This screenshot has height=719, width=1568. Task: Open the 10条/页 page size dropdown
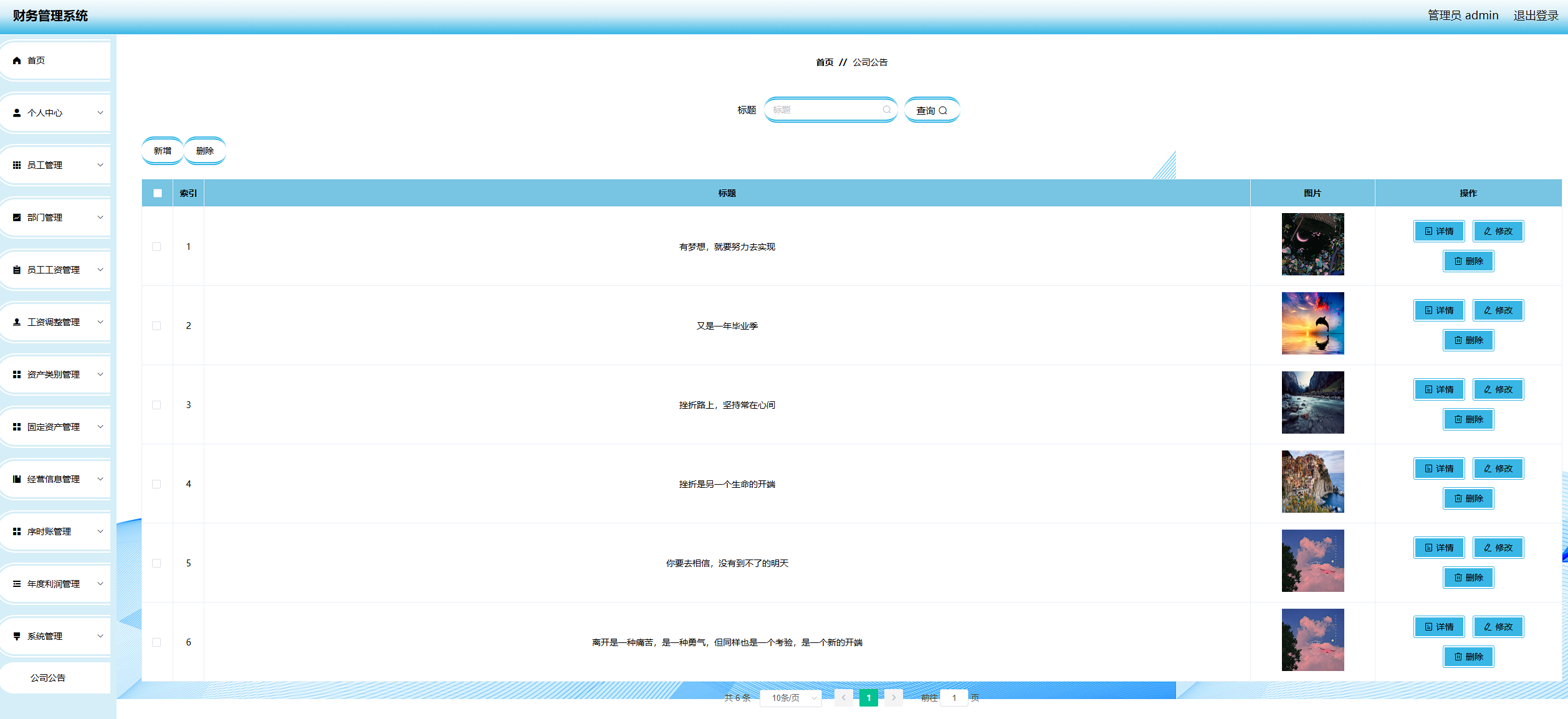point(790,698)
